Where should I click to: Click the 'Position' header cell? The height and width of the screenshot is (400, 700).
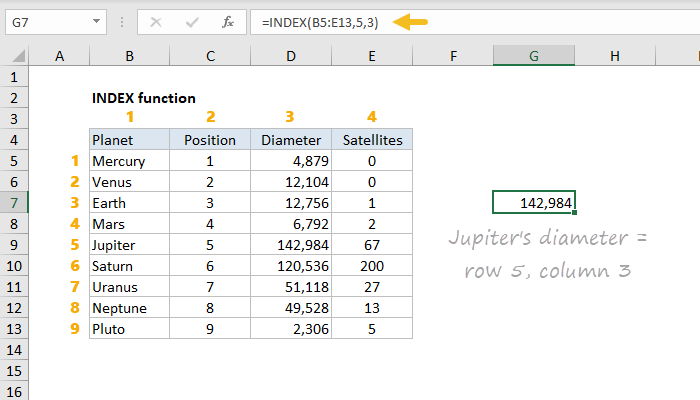click(210, 140)
